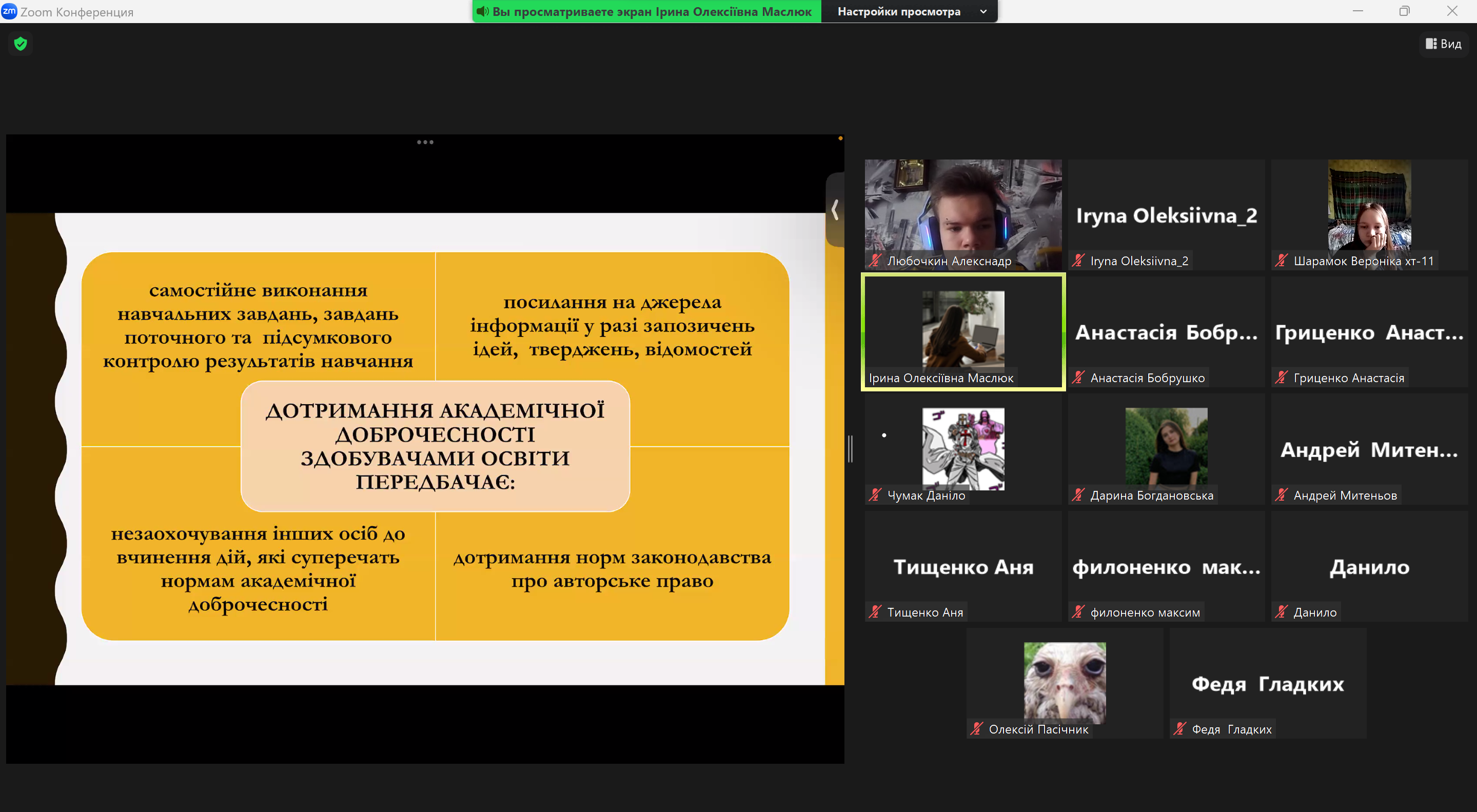Click muted mic icon of Олексій Пасічник
The image size is (1477, 812).
click(x=976, y=729)
